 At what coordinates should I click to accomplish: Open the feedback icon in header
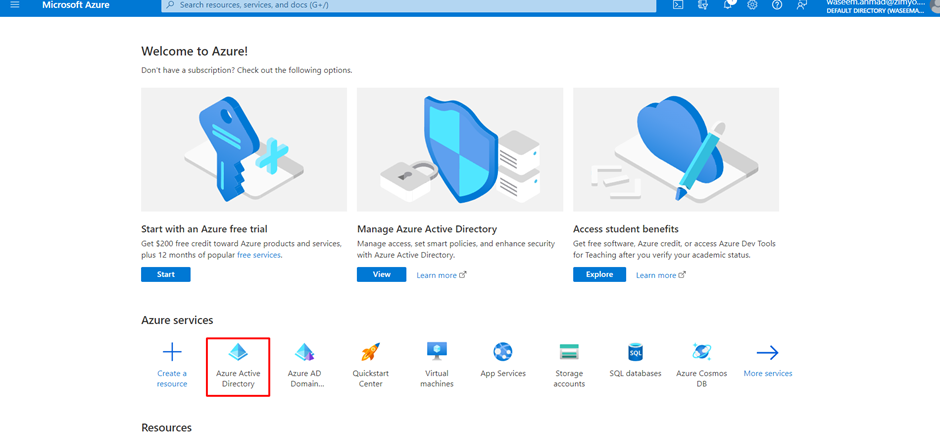pyautogui.click(x=802, y=5)
